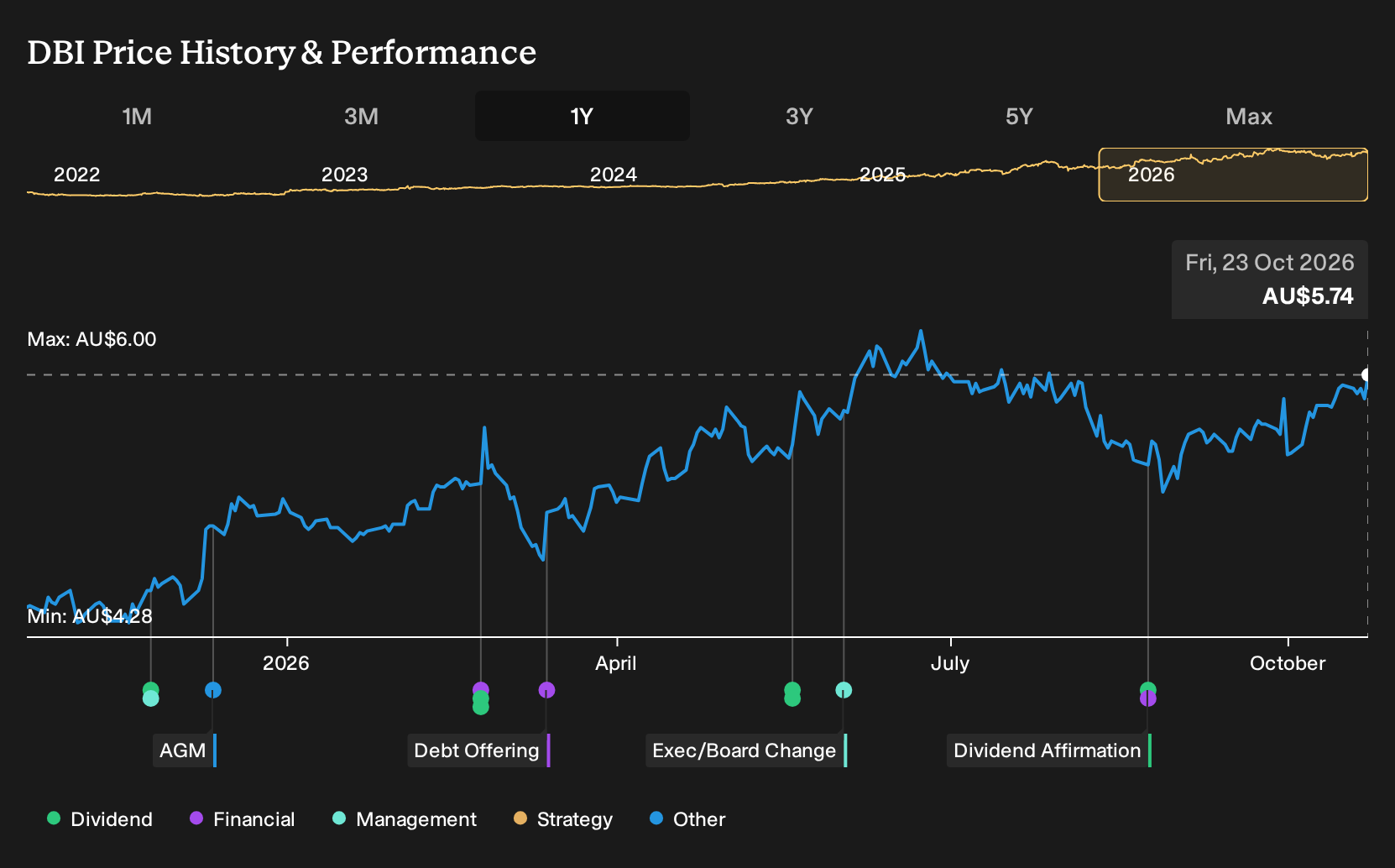The width and height of the screenshot is (1395, 868).
Task: Click the 2024 label on overview chart
Action: tap(614, 175)
